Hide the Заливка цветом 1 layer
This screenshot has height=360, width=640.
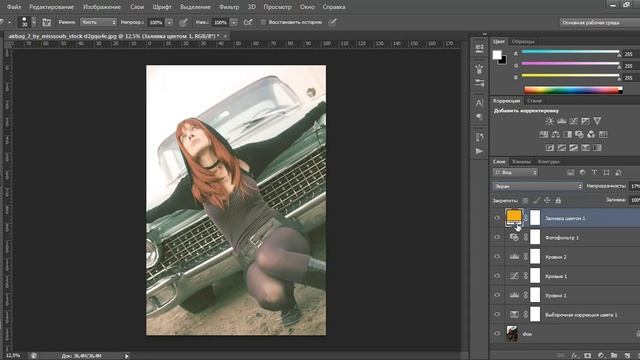pyautogui.click(x=497, y=218)
